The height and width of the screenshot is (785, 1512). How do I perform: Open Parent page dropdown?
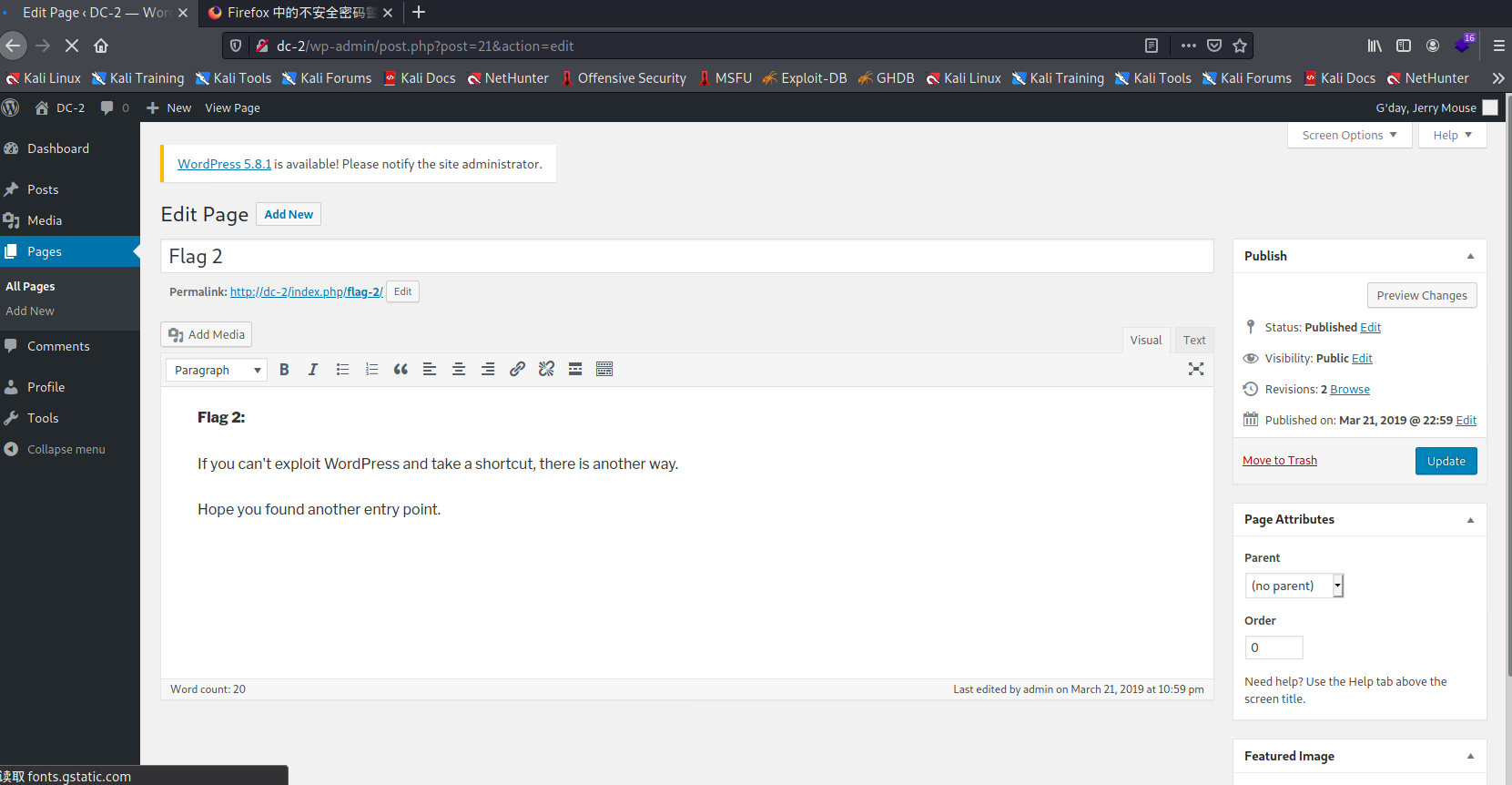1294,586
